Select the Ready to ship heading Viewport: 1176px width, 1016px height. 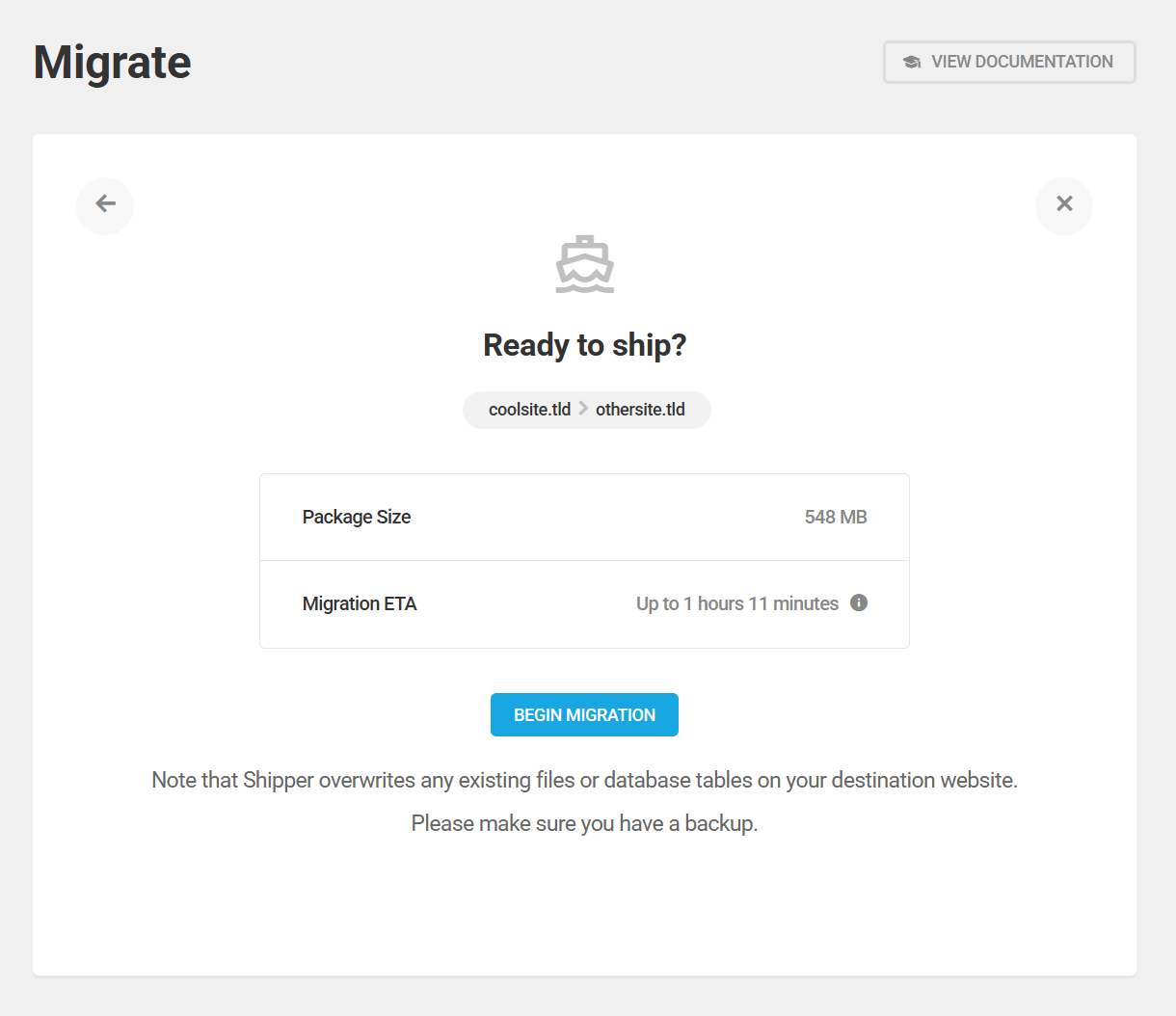click(584, 344)
